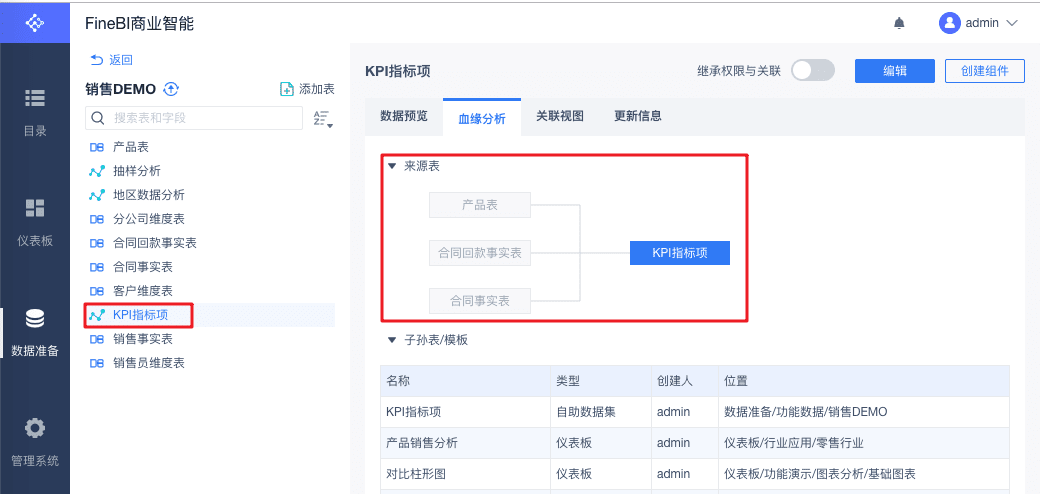Click the 编辑 button
This screenshot has height=494, width=1040.
[x=894, y=70]
